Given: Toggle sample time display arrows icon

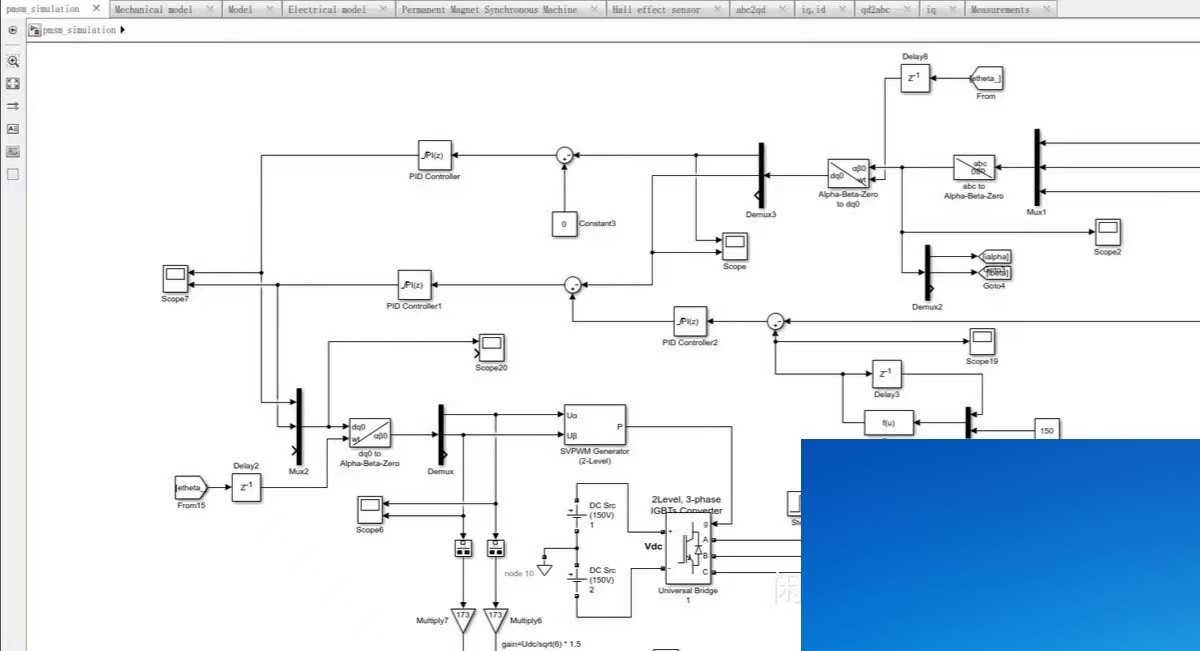Looking at the screenshot, I should [x=13, y=106].
